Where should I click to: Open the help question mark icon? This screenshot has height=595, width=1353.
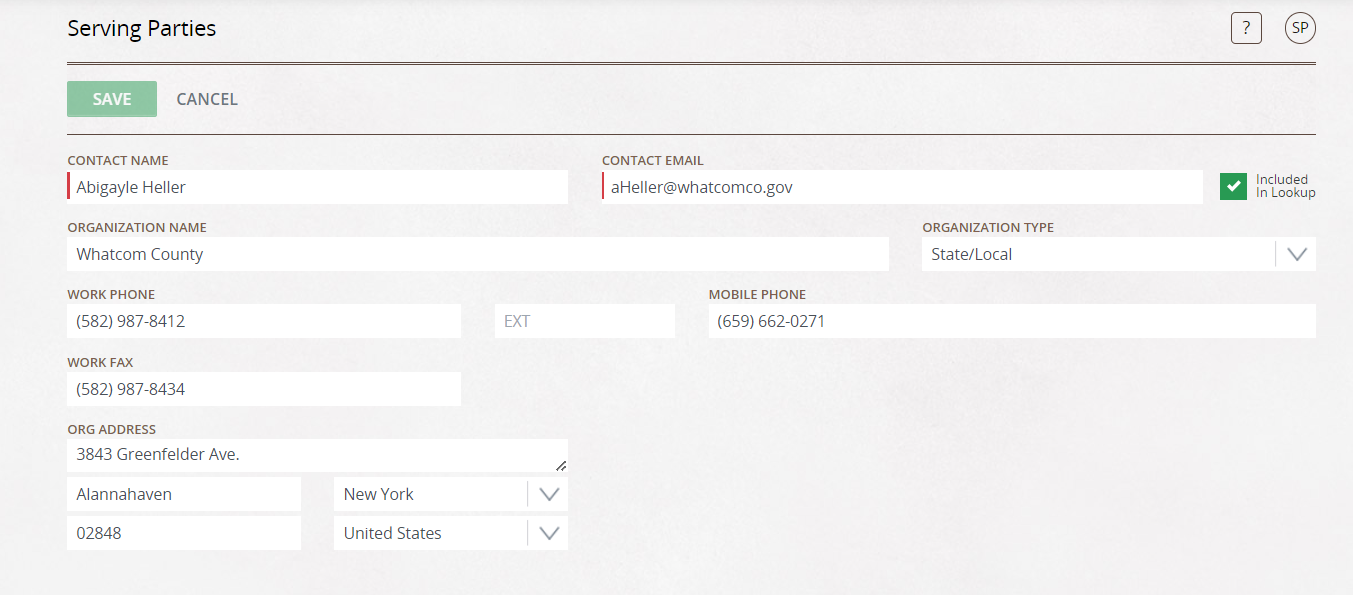click(x=1246, y=28)
